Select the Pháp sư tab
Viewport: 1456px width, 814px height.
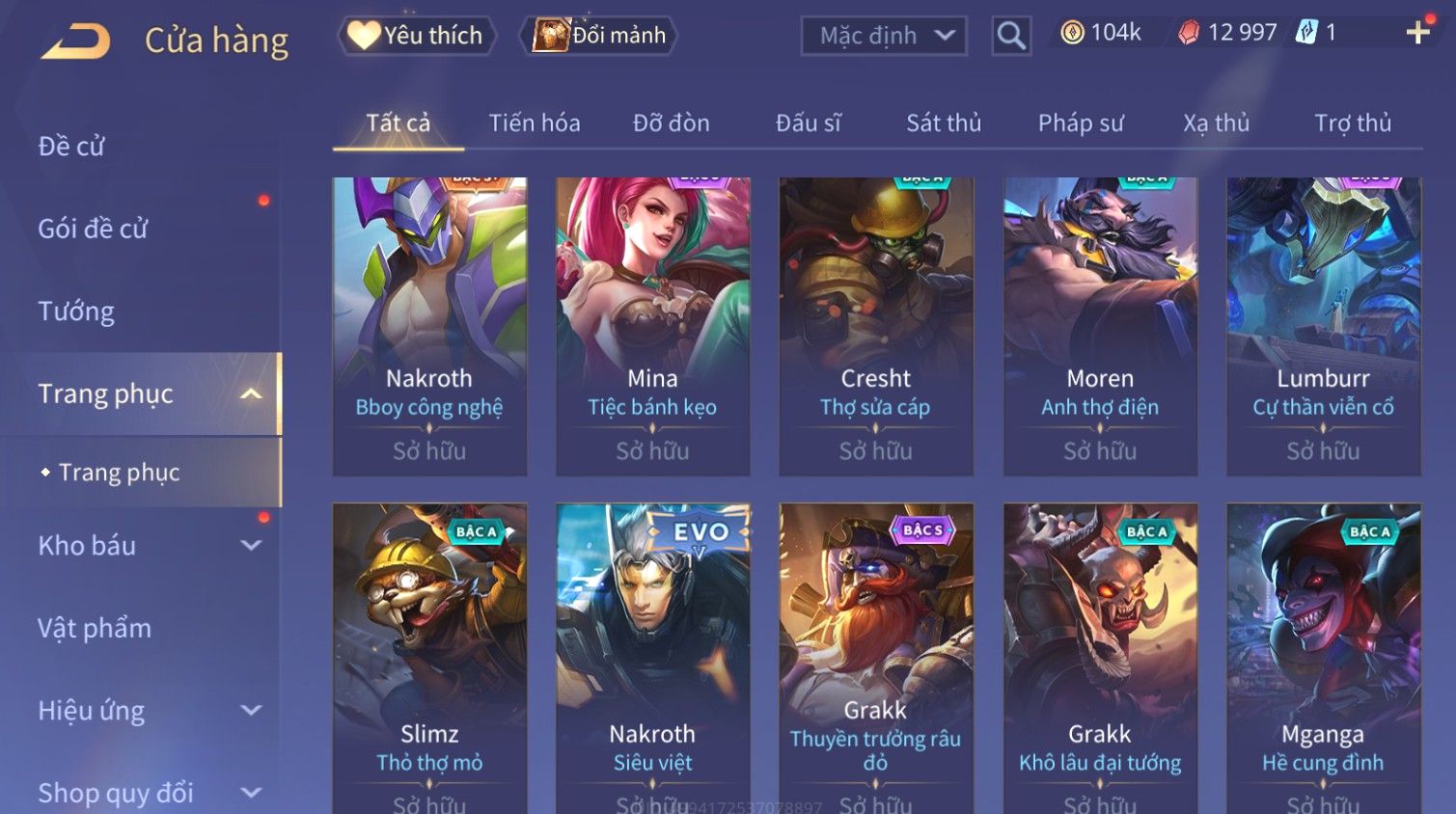[x=1081, y=122]
